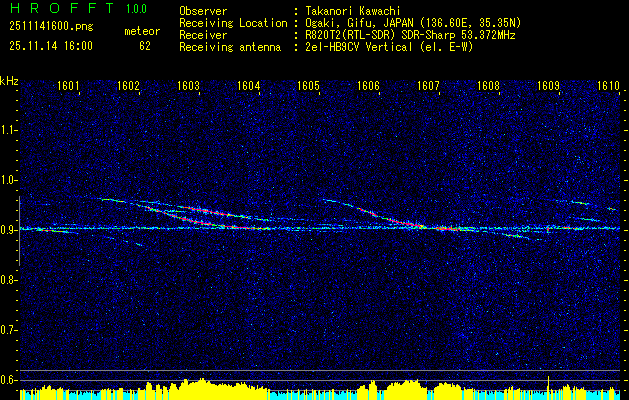The image size is (629, 400).
Task: Click the antenna description 2el-HB9CV Vertical
Action: coord(357,47)
